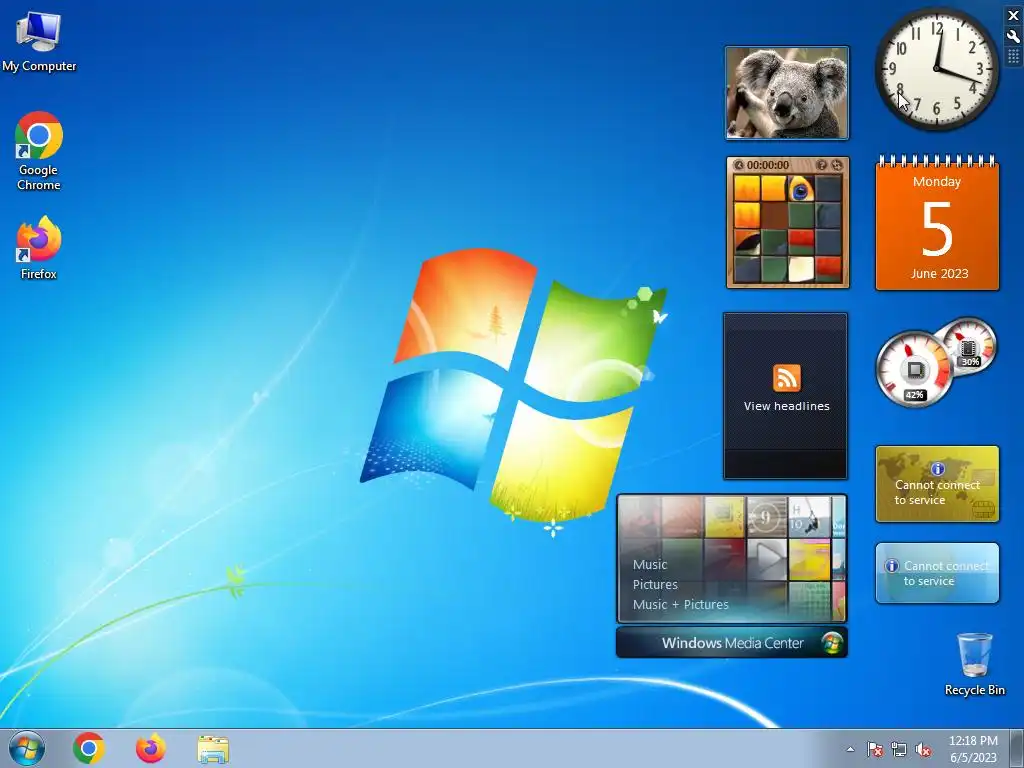Click the white puzzle tile
The image size is (1024, 768).
pos(801,269)
